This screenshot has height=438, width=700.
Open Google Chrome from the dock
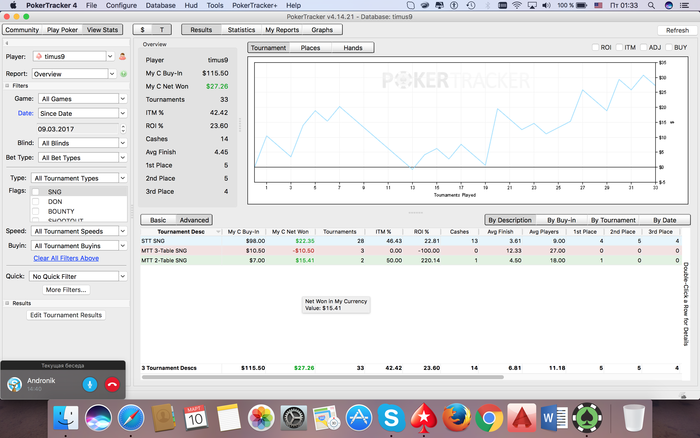coord(489,418)
